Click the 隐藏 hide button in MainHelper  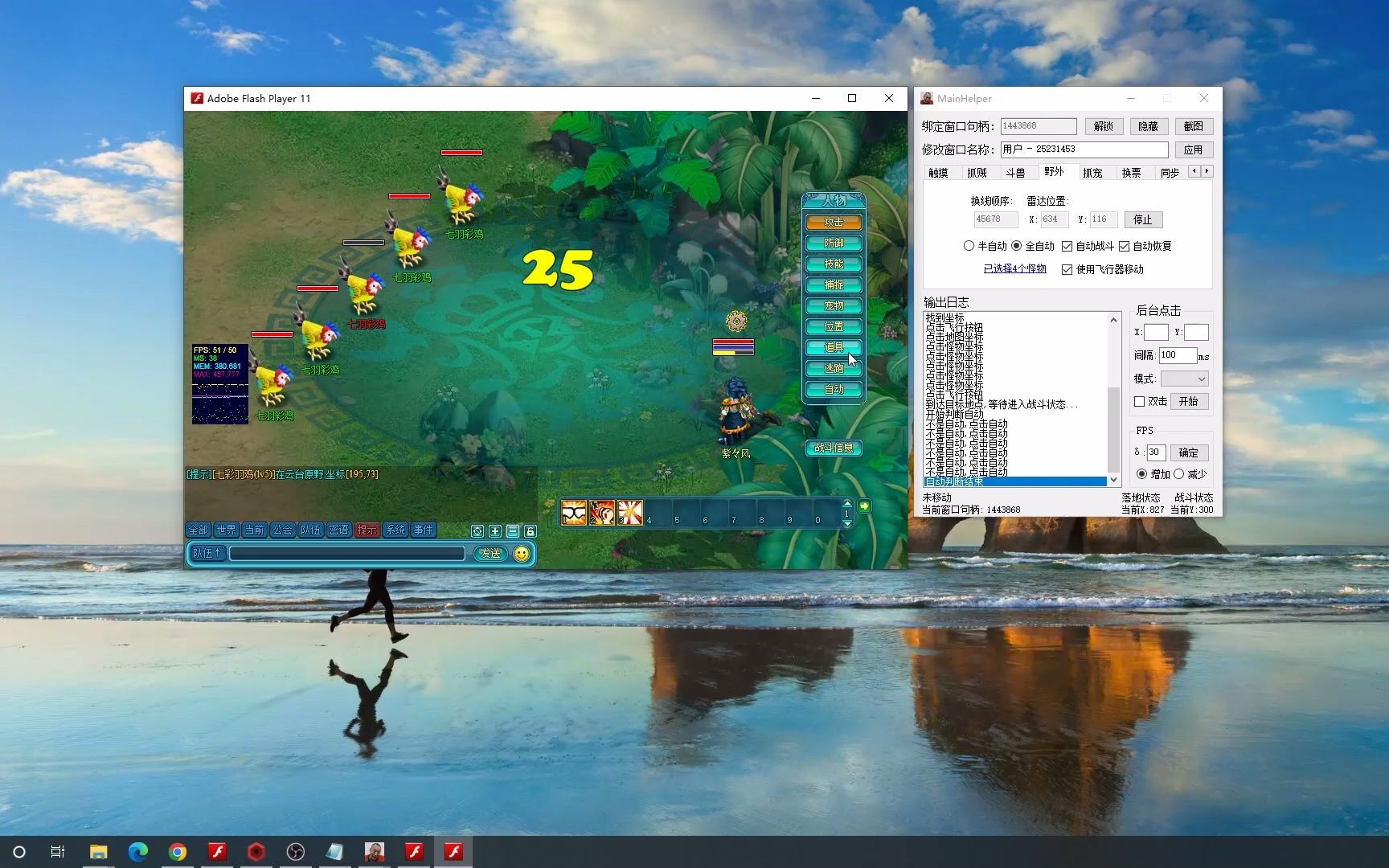point(1149,126)
